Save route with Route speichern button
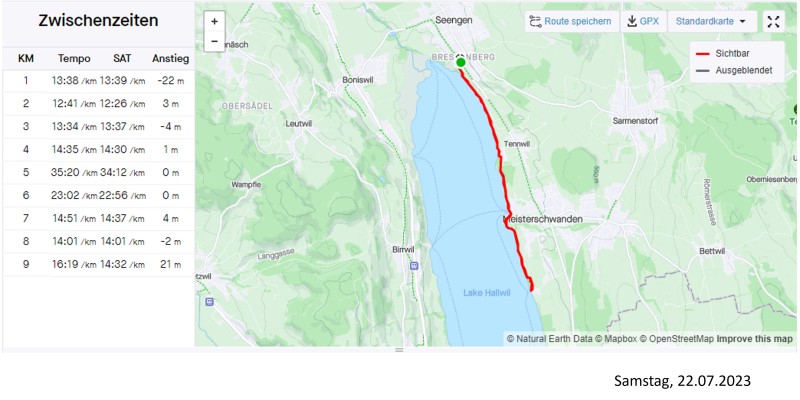The image size is (800, 400). pos(572,21)
